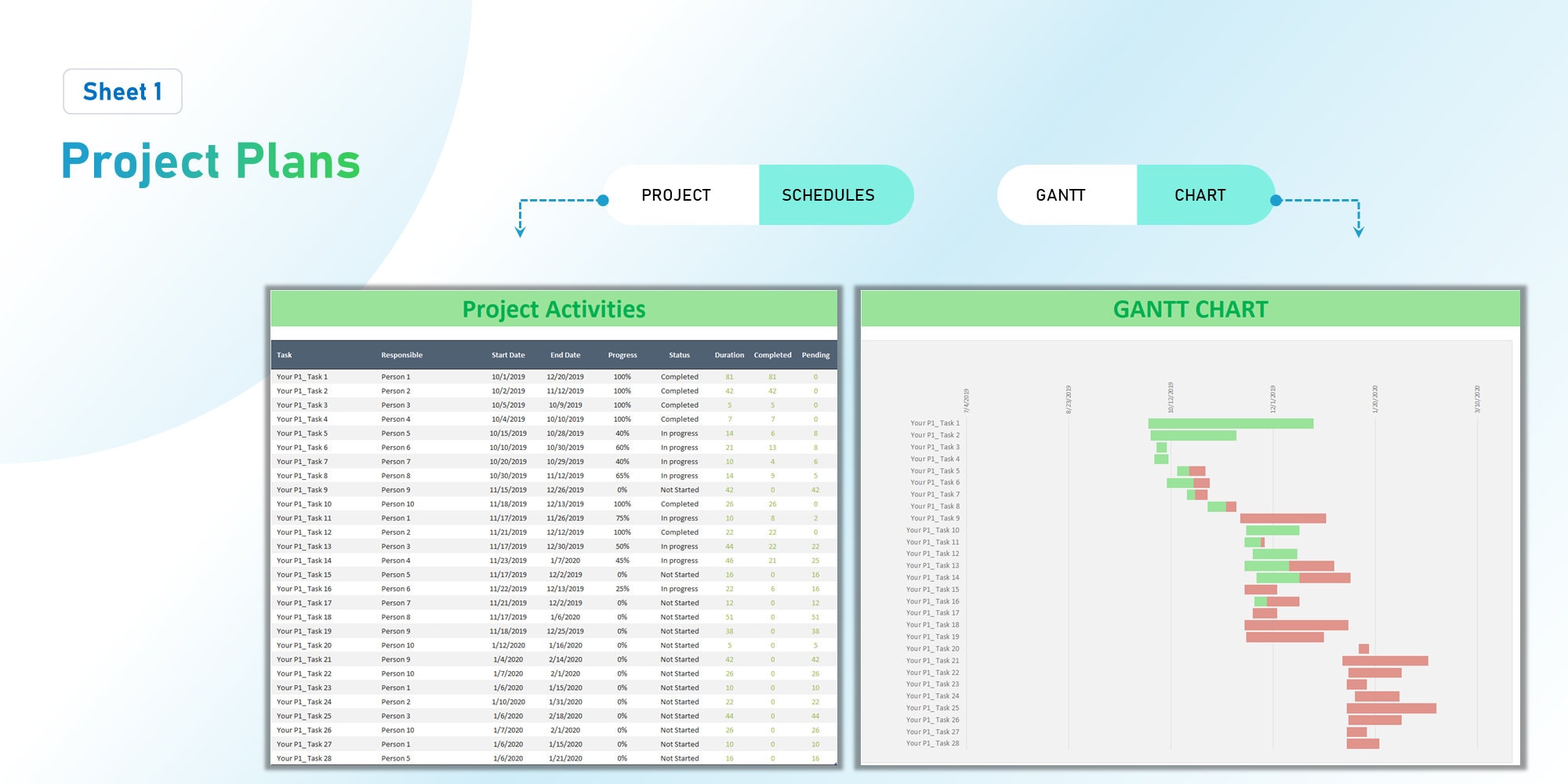
Task: Click the Progress column header
Action: [x=622, y=355]
